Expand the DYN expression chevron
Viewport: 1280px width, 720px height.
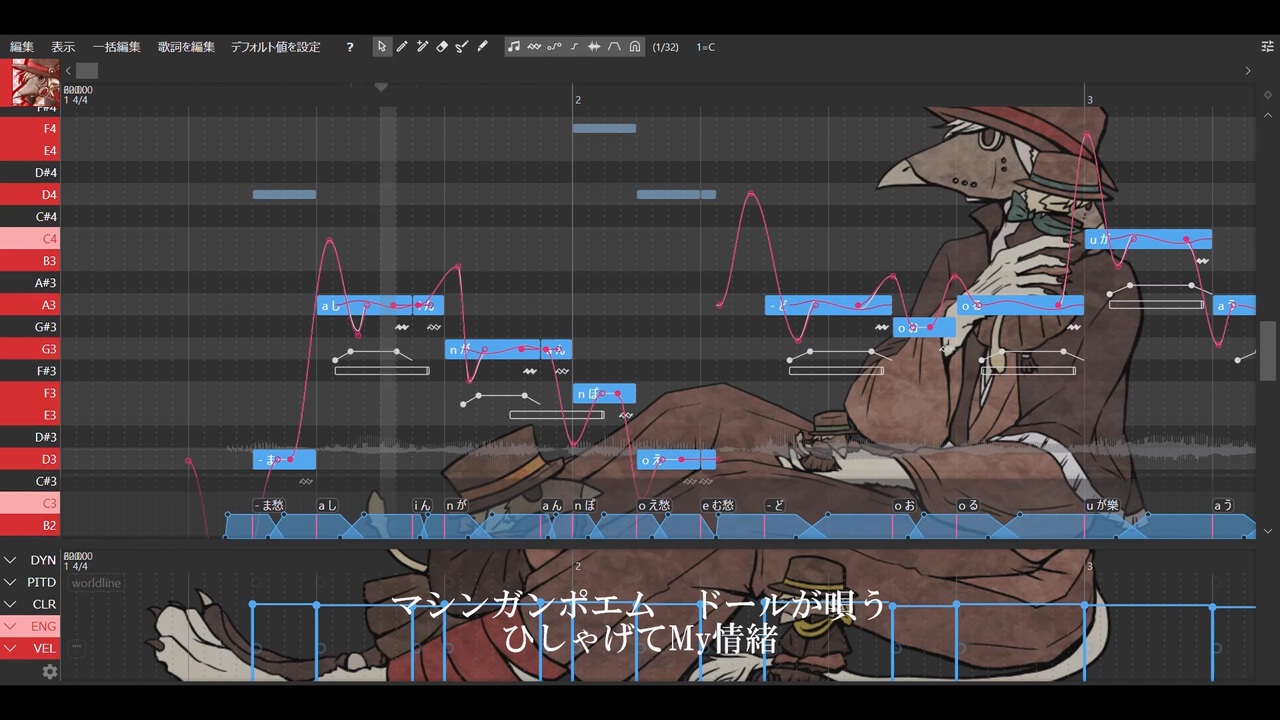11,560
